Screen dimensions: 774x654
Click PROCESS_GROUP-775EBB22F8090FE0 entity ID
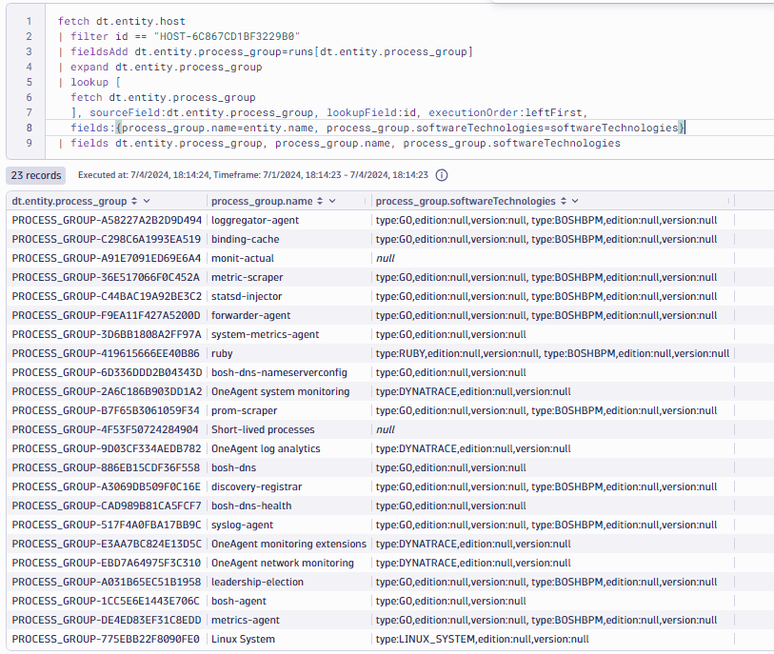click(106, 639)
